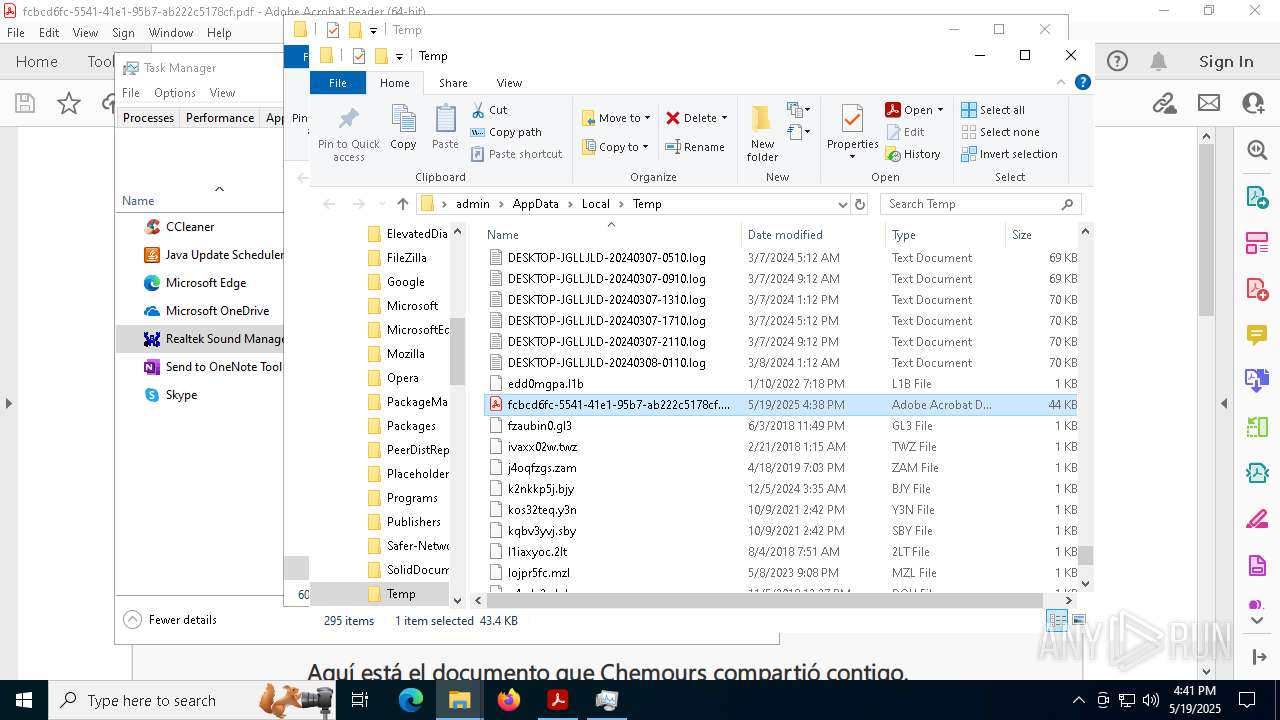Screen dimensions: 1280x720
Task: Open the File tab in Explorer
Action: click(338, 83)
